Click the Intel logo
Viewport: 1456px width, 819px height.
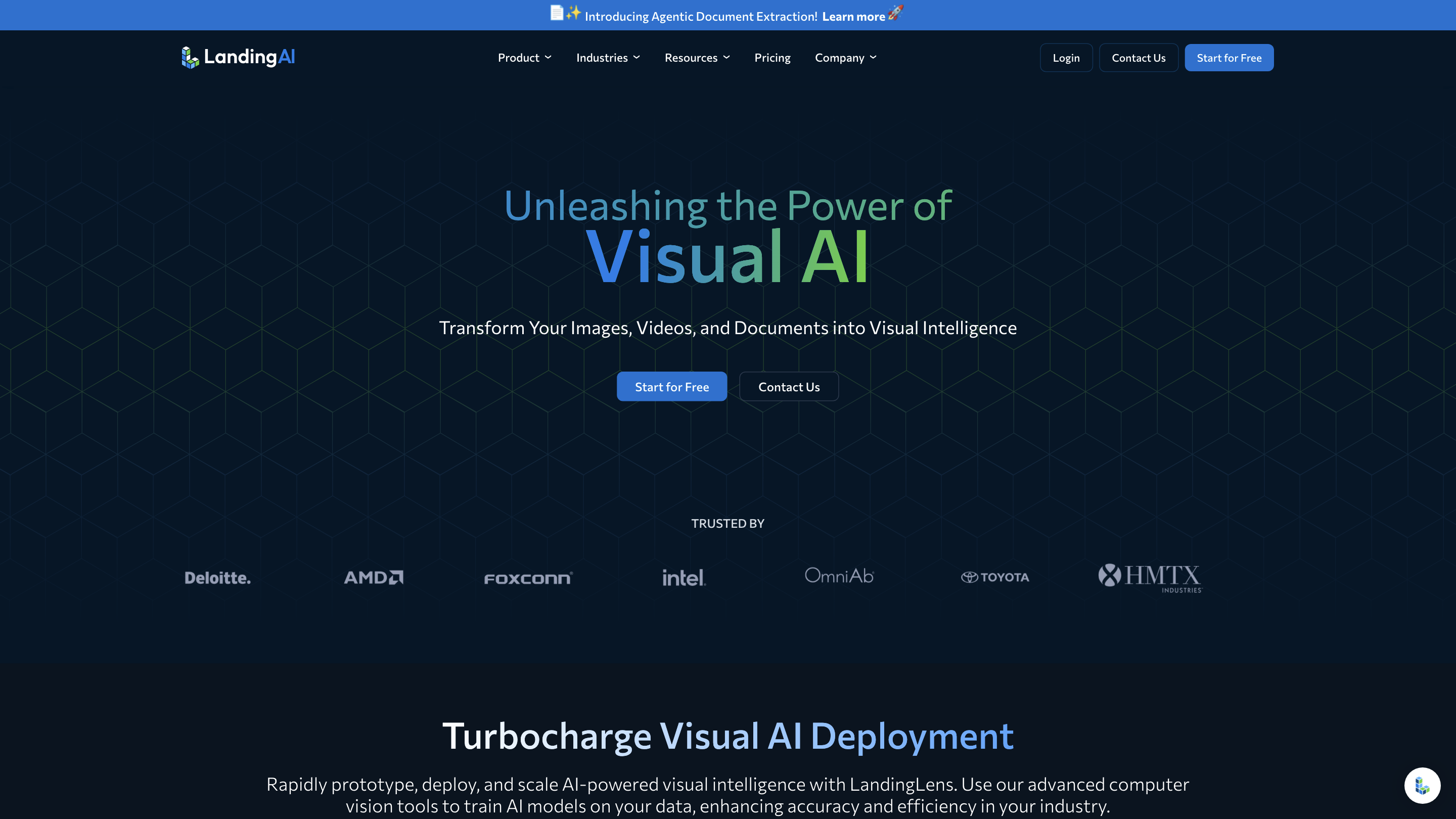point(684,578)
